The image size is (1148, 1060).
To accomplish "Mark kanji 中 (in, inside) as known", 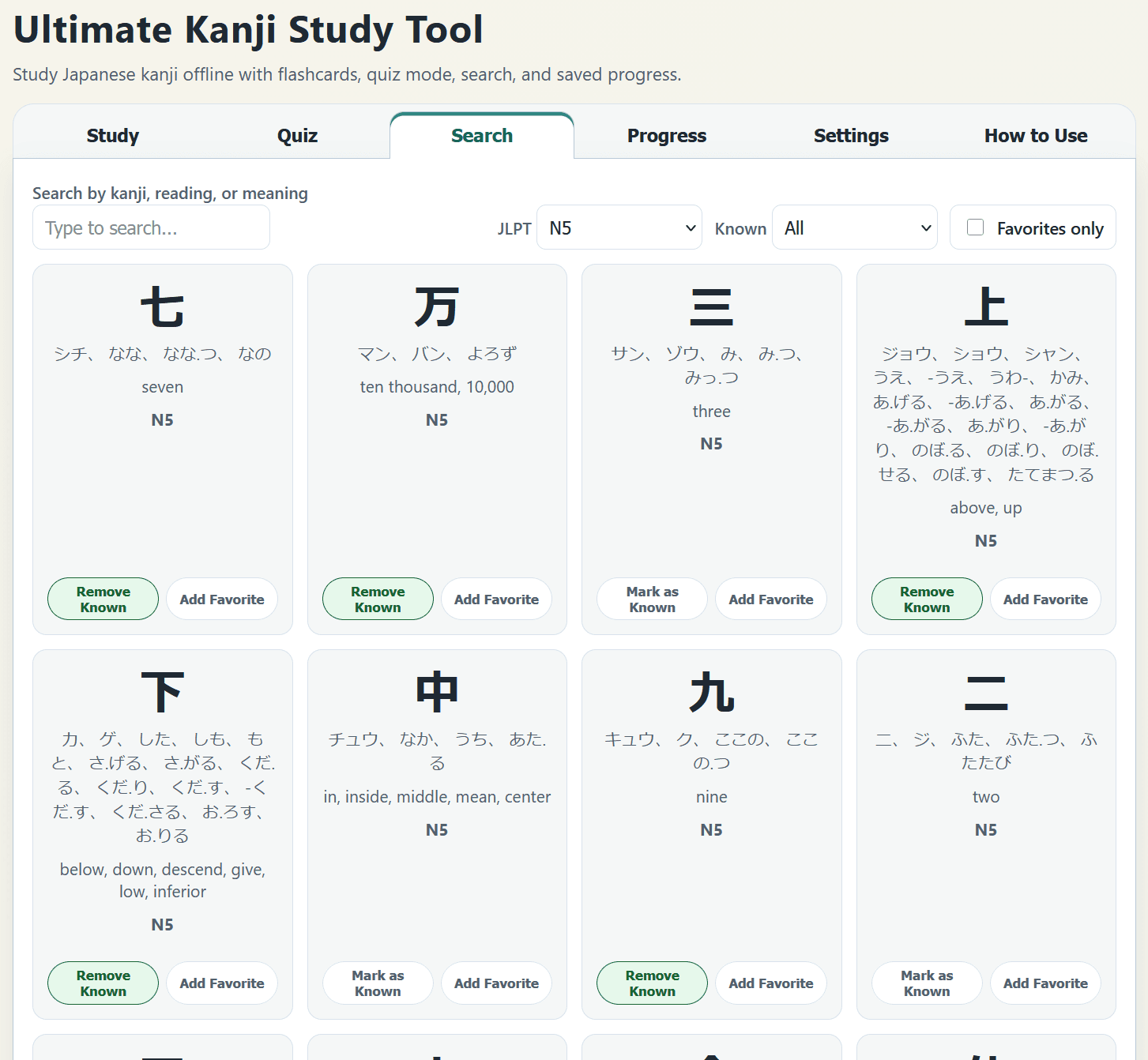I will pyautogui.click(x=378, y=983).
